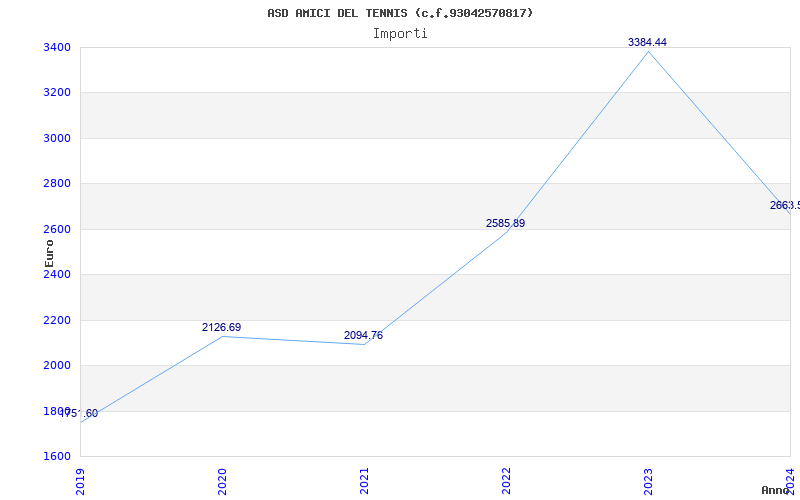Click the 2024 x-axis label

pyautogui.click(x=790, y=481)
